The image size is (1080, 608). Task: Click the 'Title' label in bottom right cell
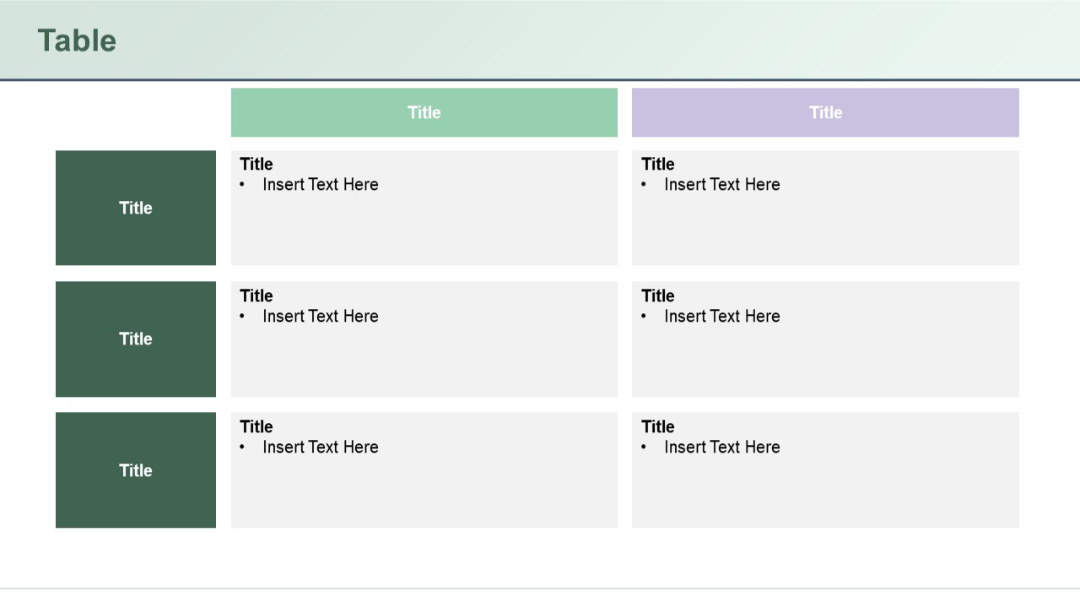(x=657, y=426)
